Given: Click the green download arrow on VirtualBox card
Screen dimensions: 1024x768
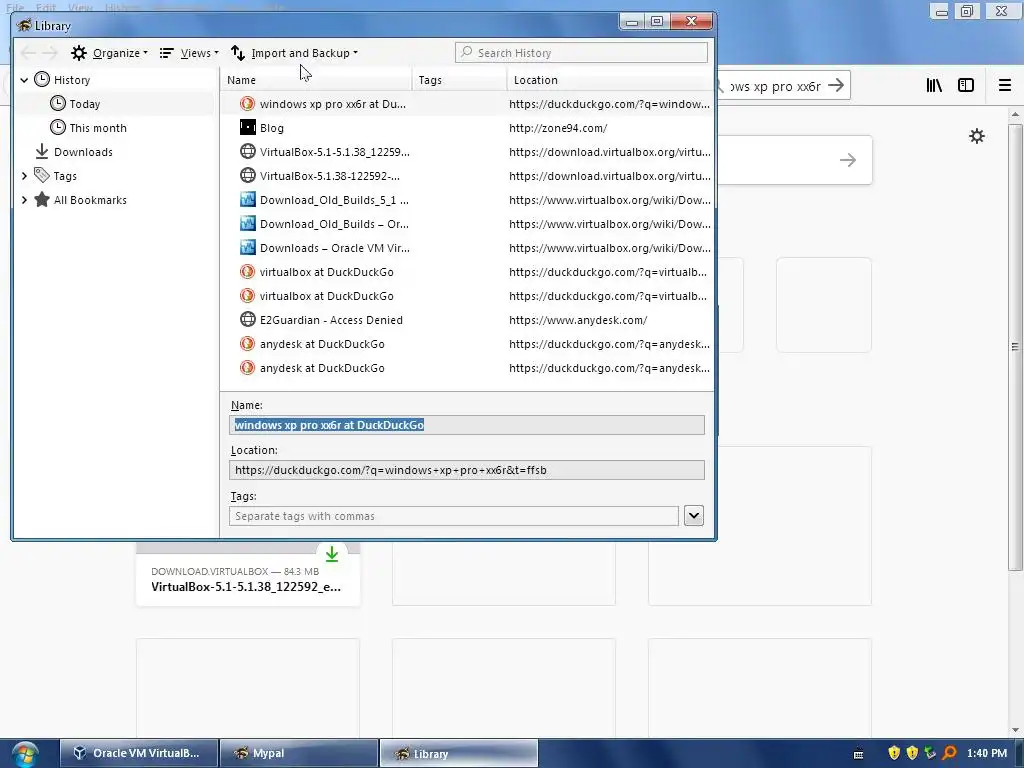Looking at the screenshot, I should (x=332, y=554).
